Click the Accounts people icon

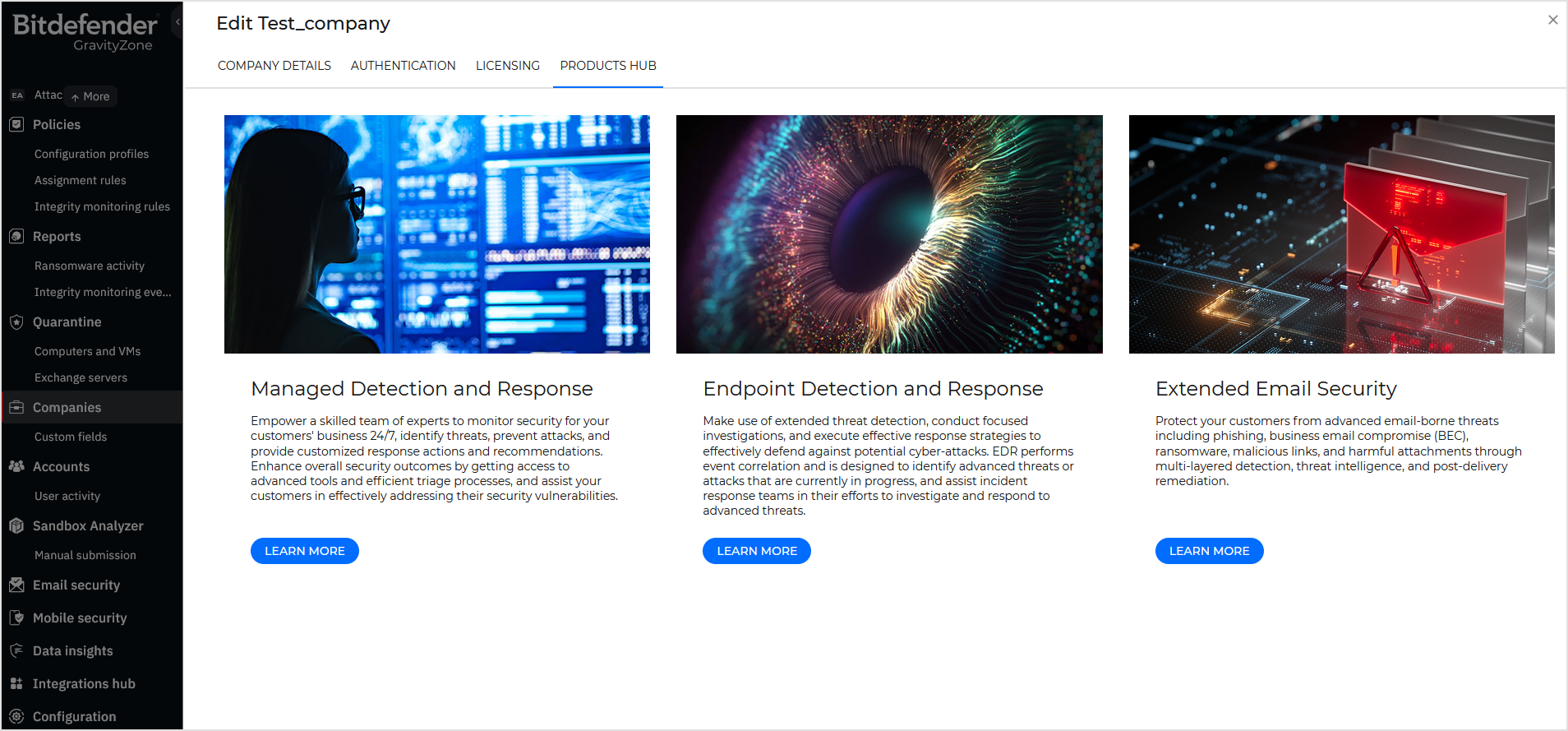coord(16,466)
